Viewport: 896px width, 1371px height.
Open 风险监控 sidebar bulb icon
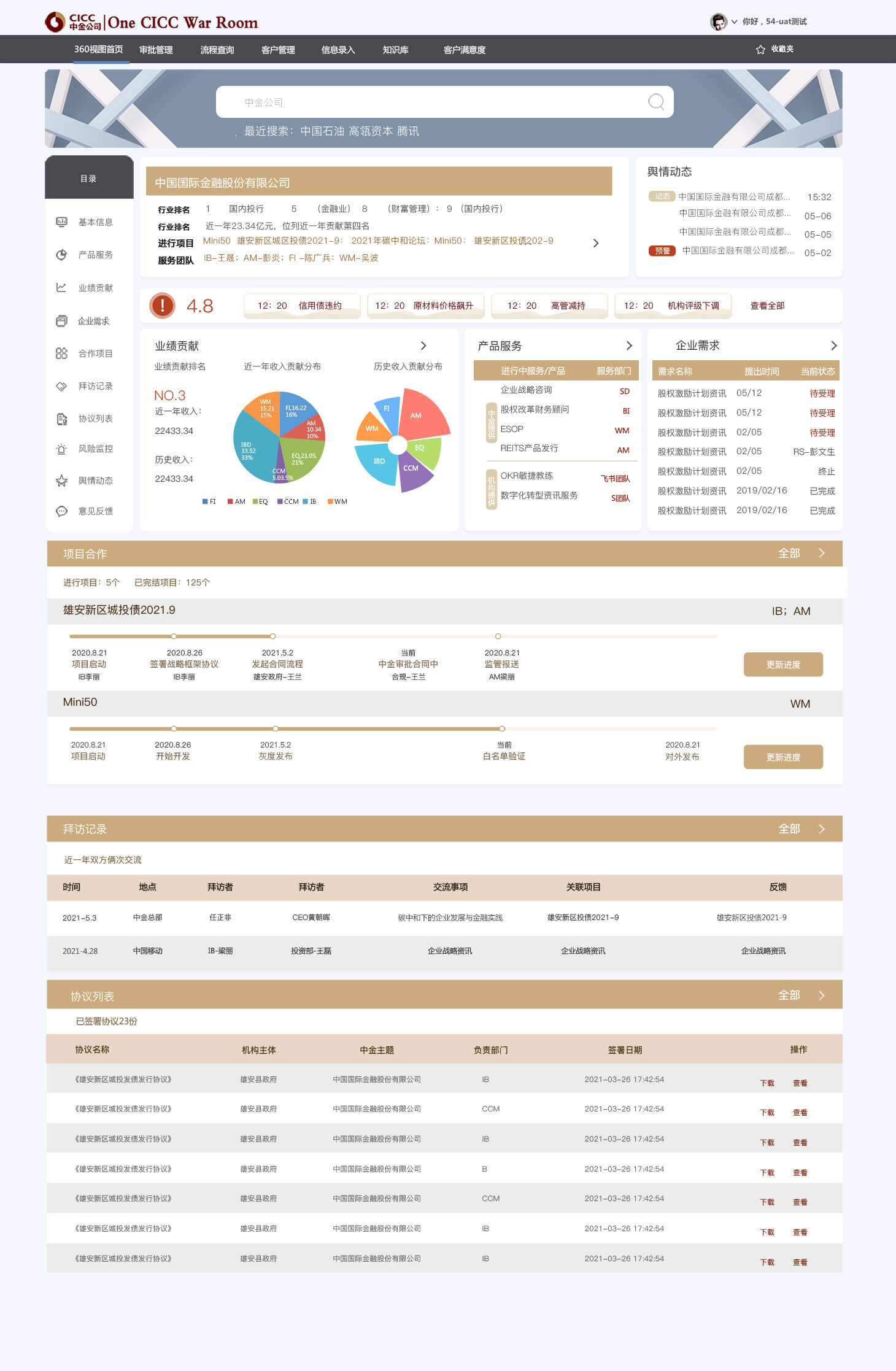pos(61,449)
